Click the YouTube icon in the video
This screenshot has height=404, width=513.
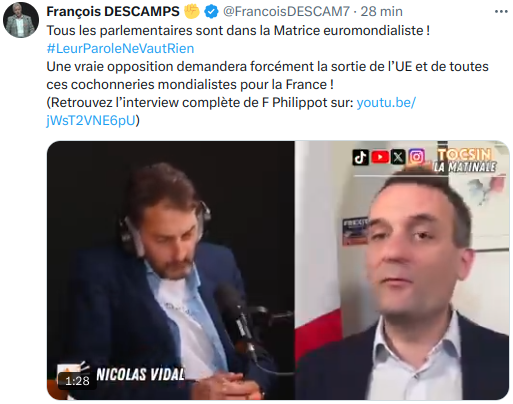point(380,157)
